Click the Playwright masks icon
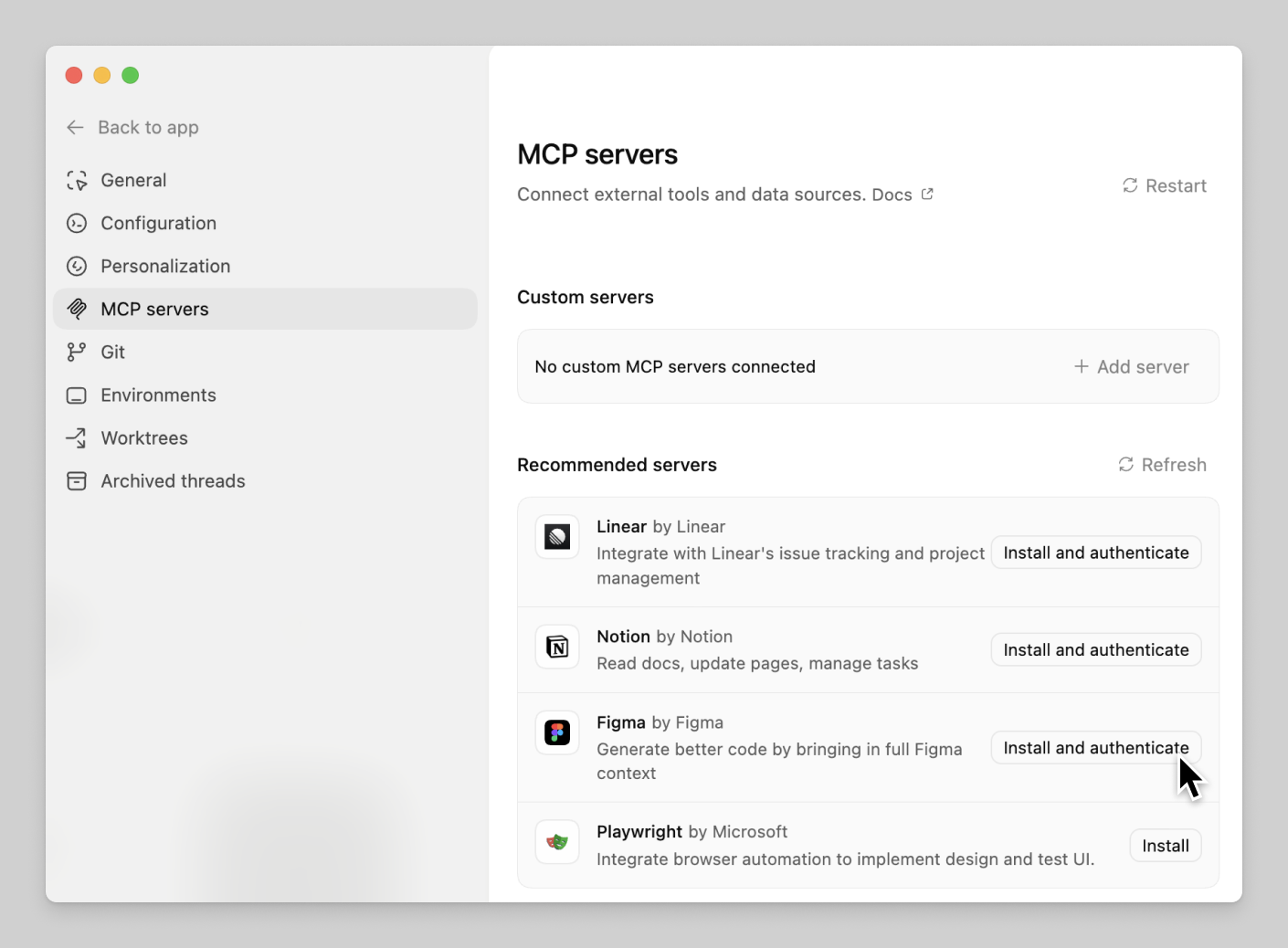This screenshot has height=948, width=1288. point(556,842)
